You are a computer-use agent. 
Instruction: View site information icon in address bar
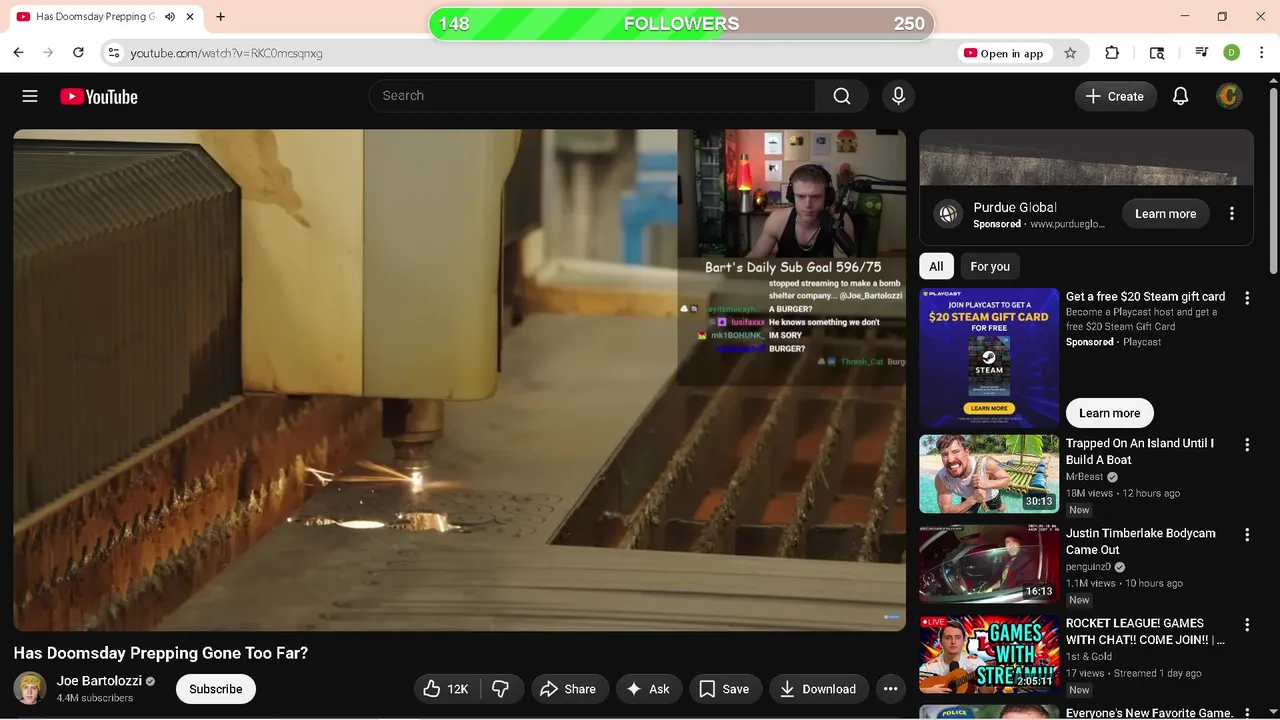(114, 53)
